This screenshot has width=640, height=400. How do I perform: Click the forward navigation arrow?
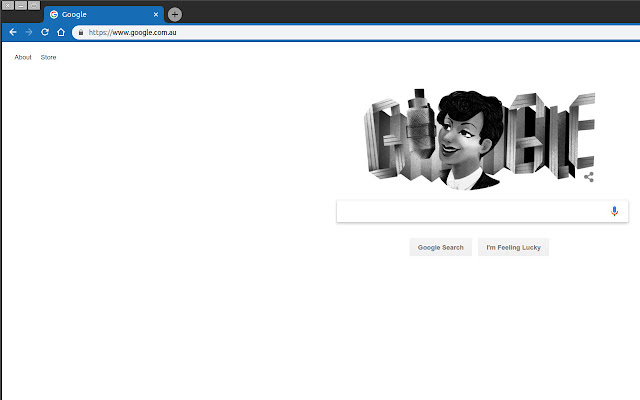29,32
